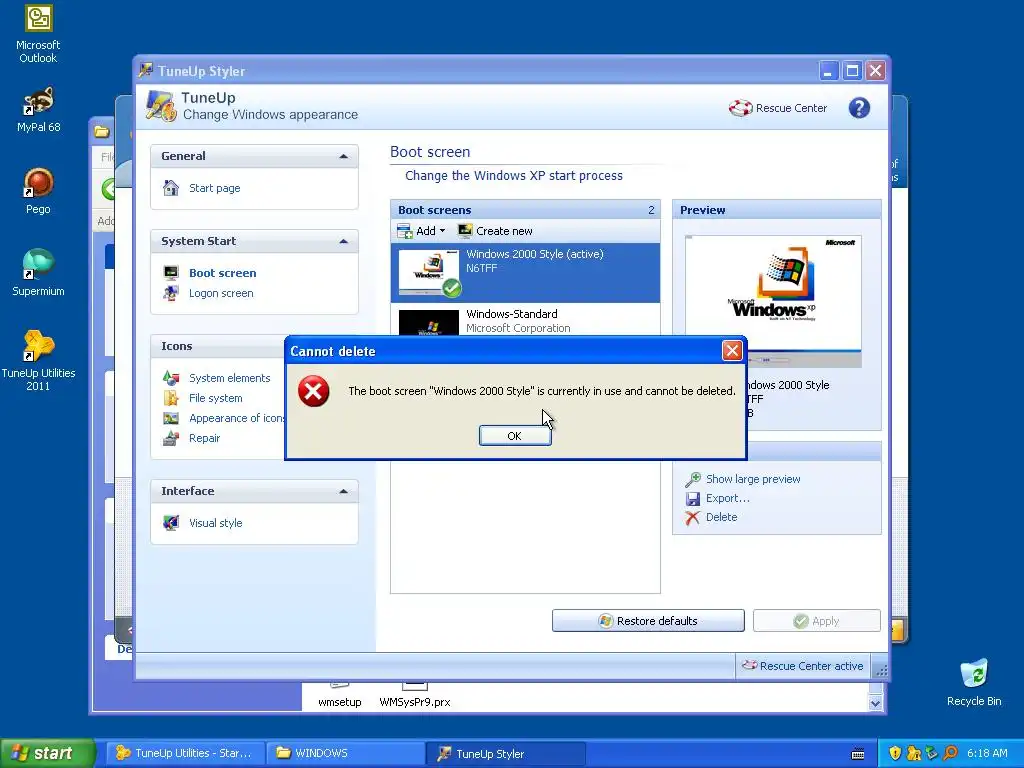Image resolution: width=1024 pixels, height=768 pixels.
Task: Open Visual style settings
Action: coord(216,523)
